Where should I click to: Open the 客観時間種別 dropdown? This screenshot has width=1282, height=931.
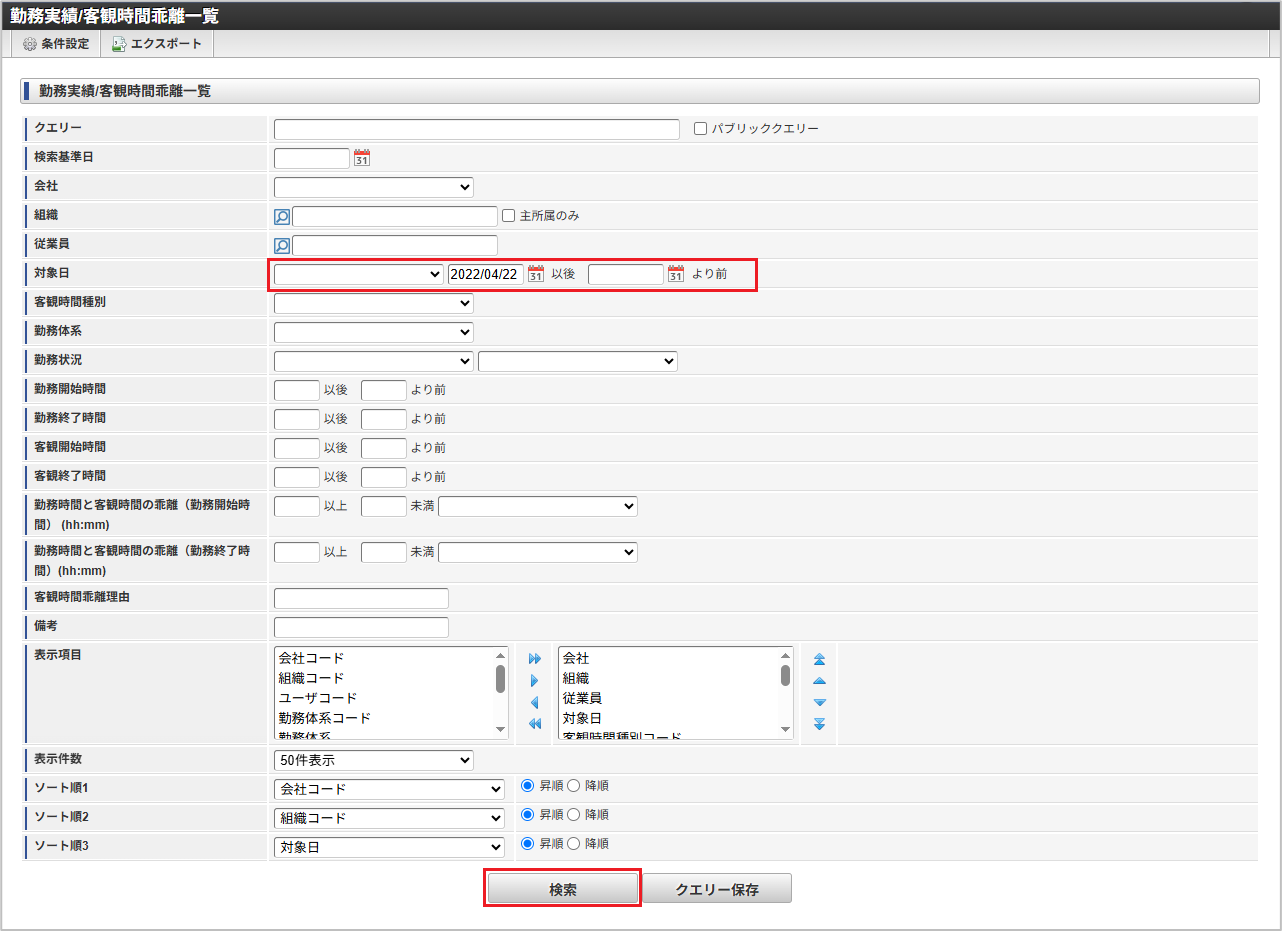click(x=373, y=303)
